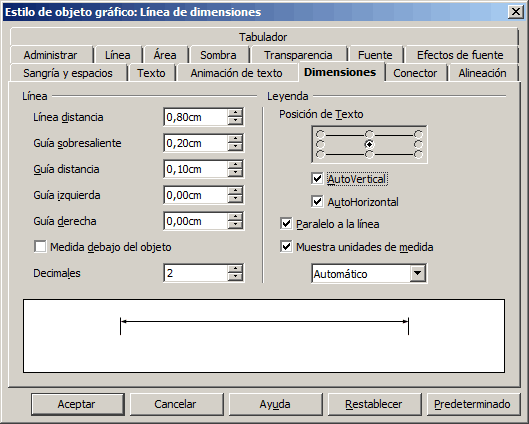This screenshot has width=529, height=424.
Task: Toggle Paralelo a la línea checkbox
Action: click(x=286, y=224)
